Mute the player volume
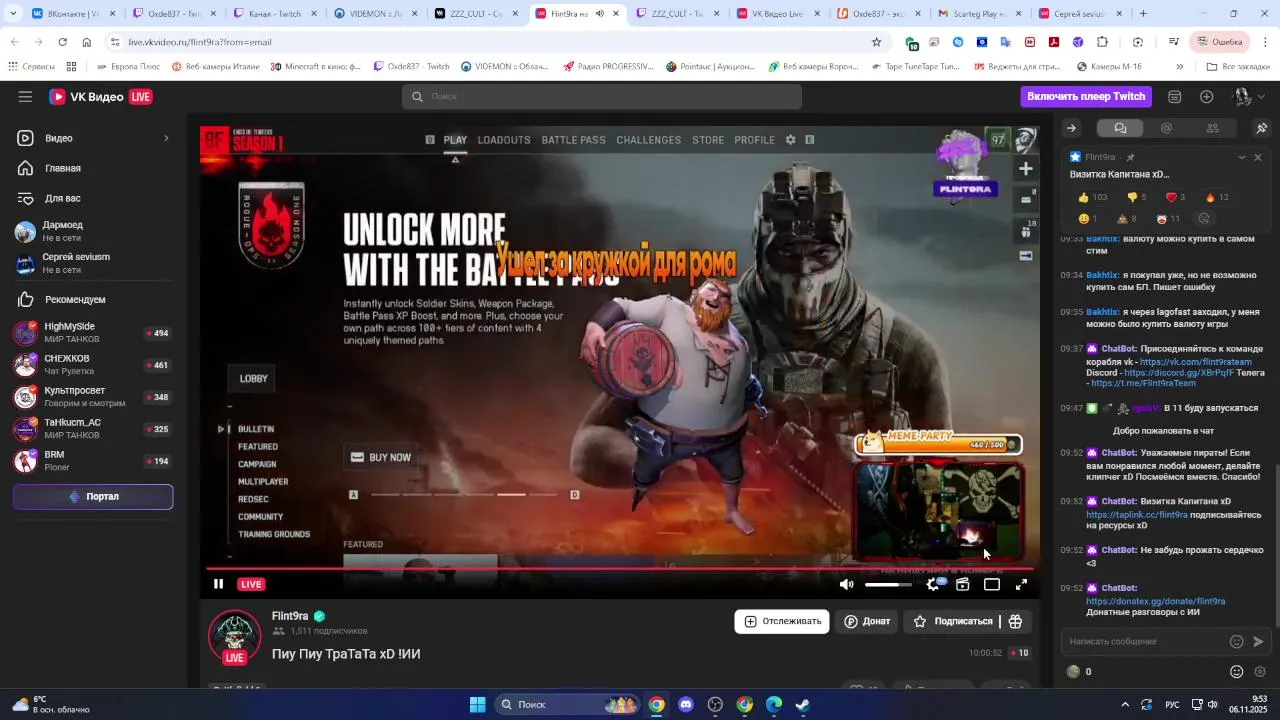Viewport: 1280px width, 720px height. point(847,584)
